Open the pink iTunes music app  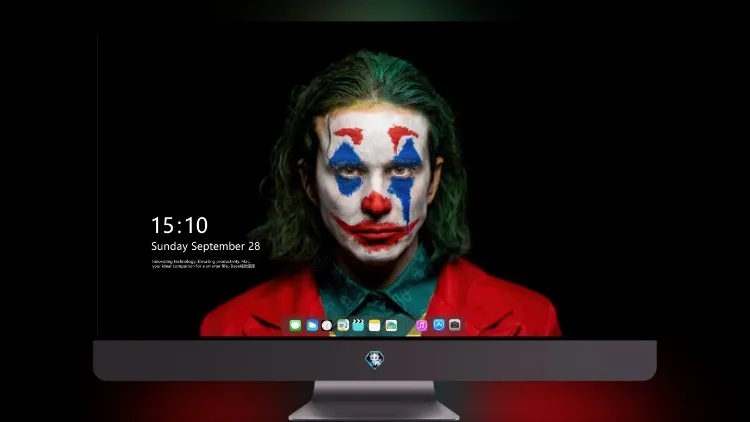point(421,325)
